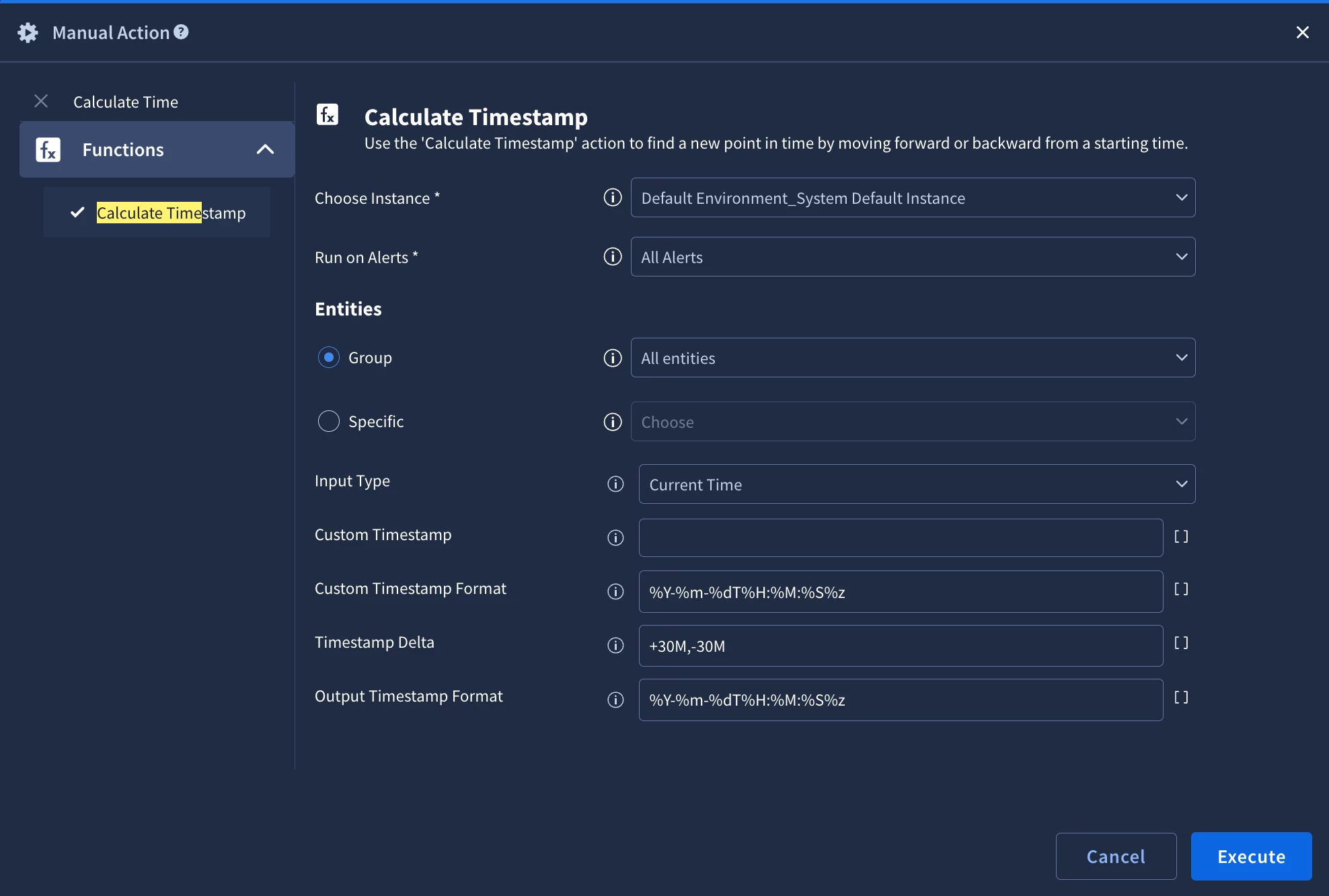
Task: Click the help icon beside Manual Action
Action: click(181, 32)
